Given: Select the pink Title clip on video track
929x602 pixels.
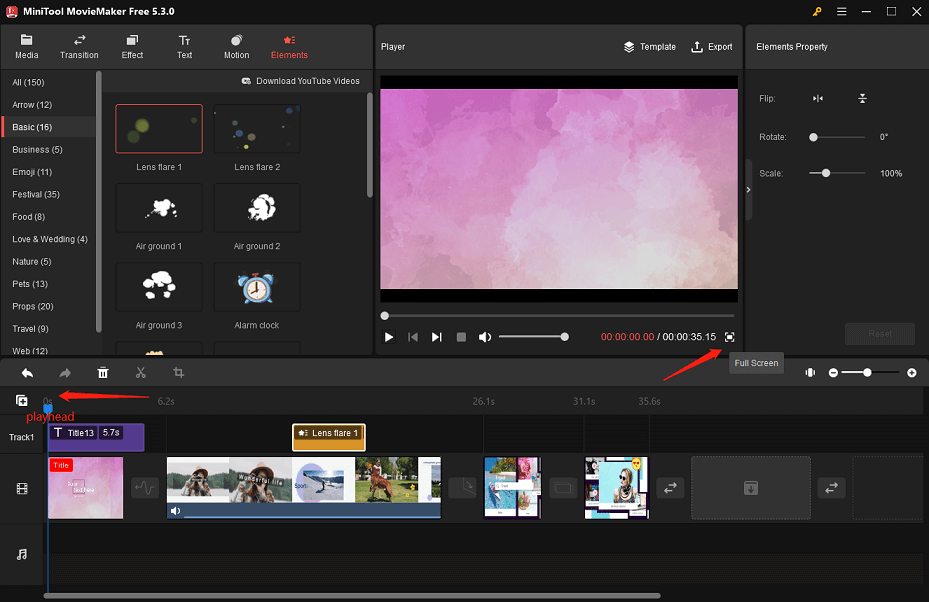Looking at the screenshot, I should coord(86,488).
